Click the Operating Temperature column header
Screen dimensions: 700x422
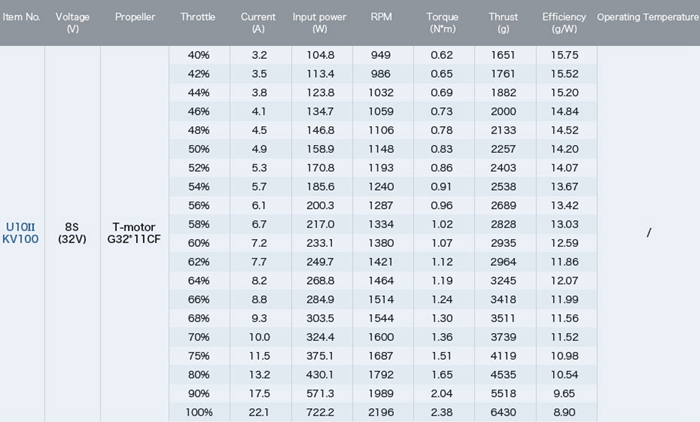[648, 17]
